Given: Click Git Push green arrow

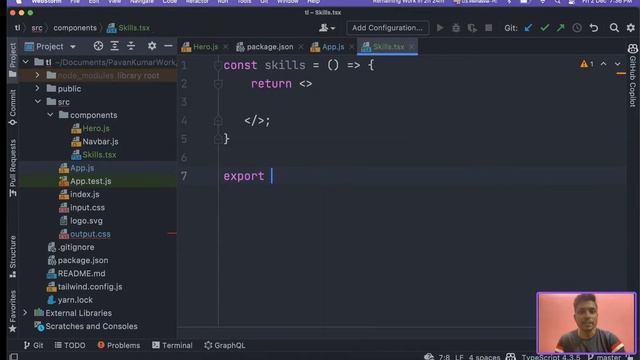Looking at the screenshot, I should point(560,28).
